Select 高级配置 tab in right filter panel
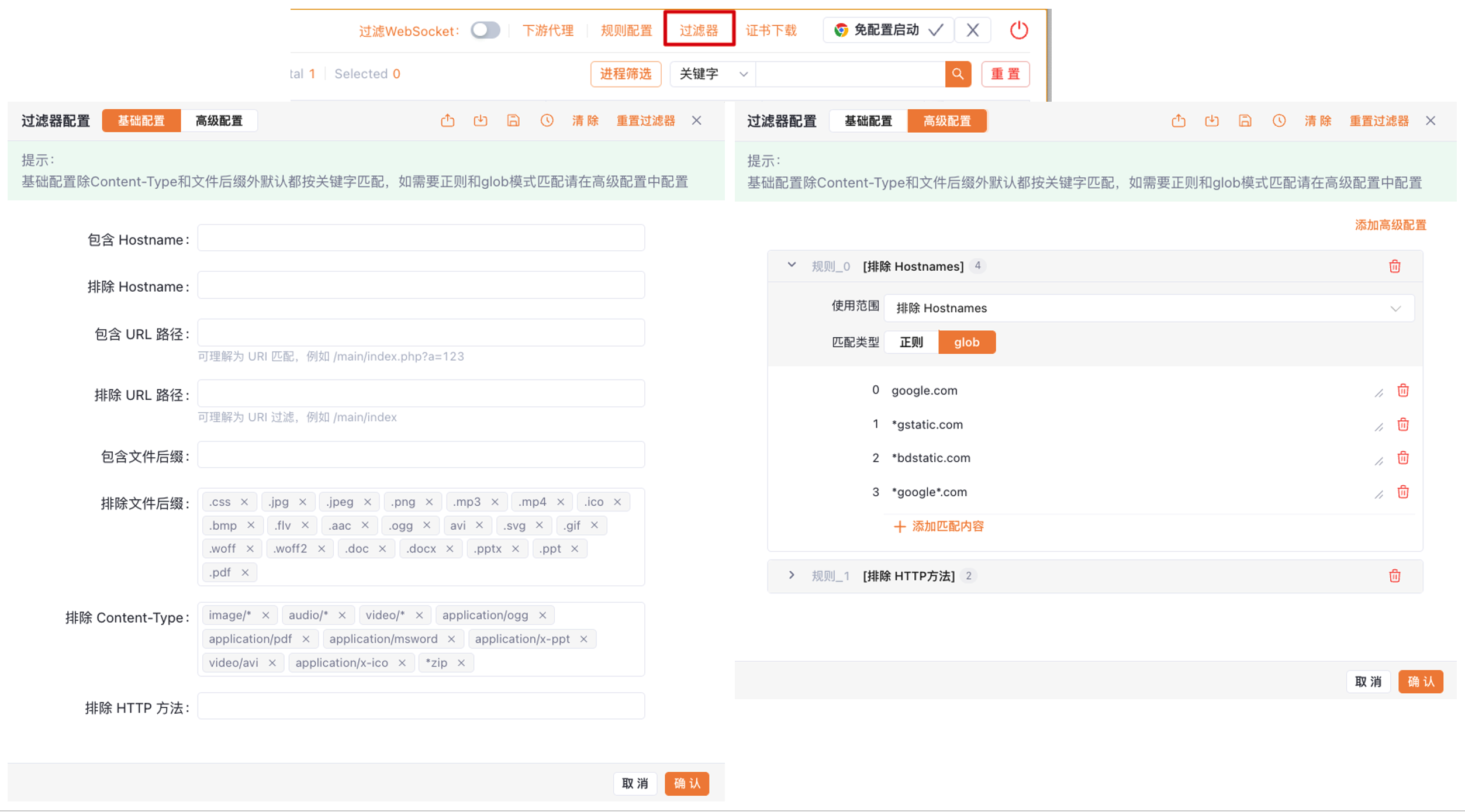1465x812 pixels. tap(947, 121)
